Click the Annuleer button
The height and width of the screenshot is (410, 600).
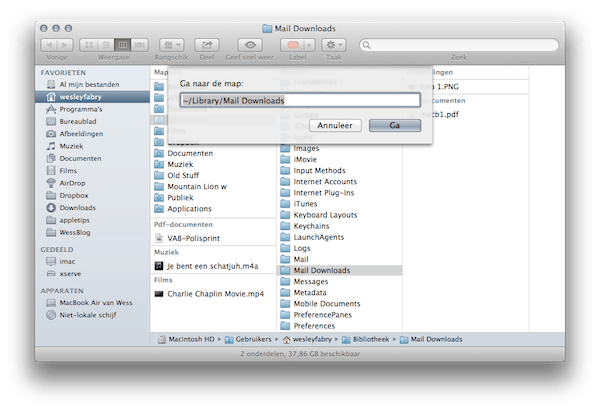[x=335, y=125]
